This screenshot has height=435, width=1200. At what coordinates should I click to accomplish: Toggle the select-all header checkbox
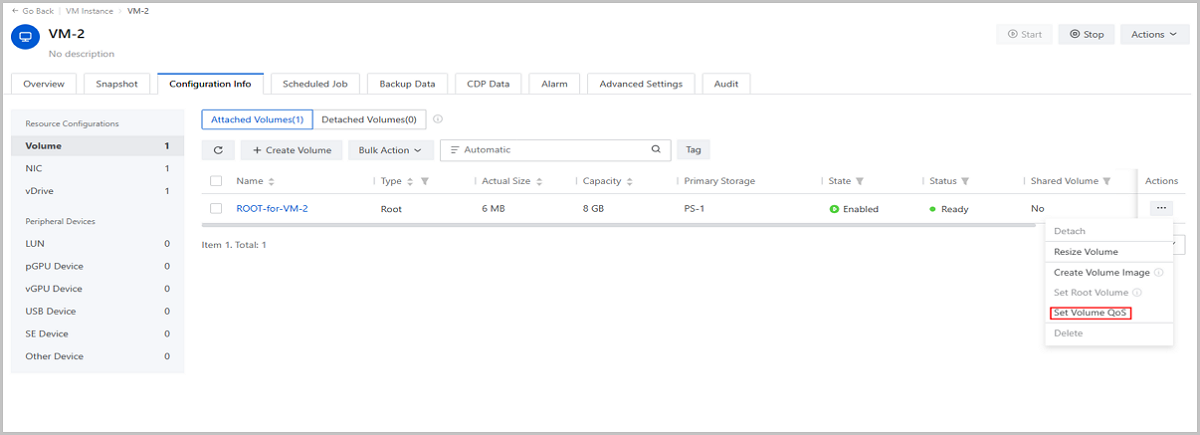[216, 181]
